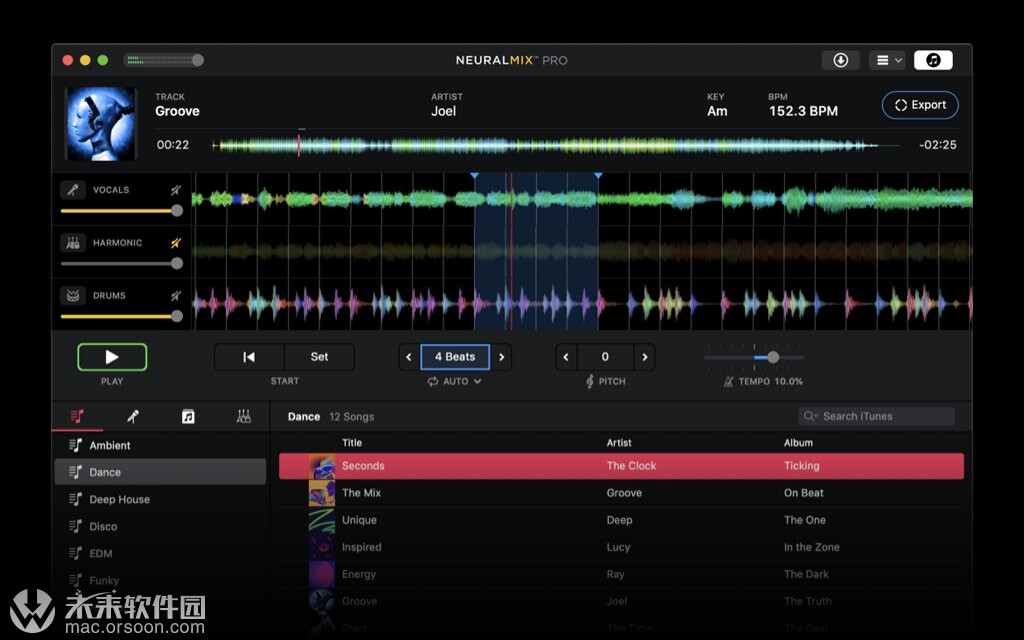Image resolution: width=1024 pixels, height=640 pixels.
Task: Click the Pitch tuning fork icon
Action: pos(590,381)
